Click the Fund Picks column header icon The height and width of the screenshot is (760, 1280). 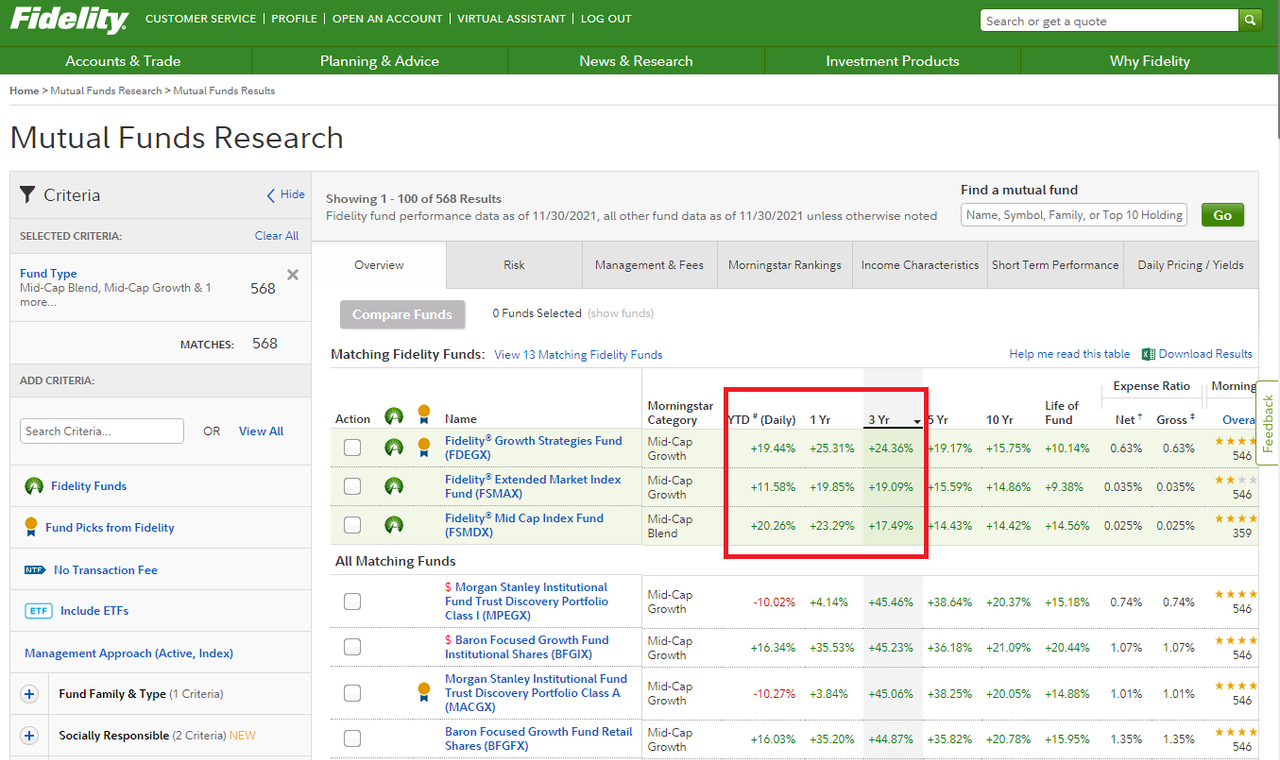tap(423, 414)
